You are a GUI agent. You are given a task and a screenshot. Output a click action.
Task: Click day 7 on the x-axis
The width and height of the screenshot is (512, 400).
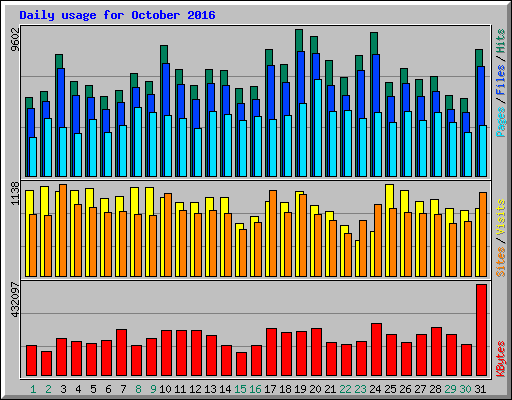click(123, 389)
